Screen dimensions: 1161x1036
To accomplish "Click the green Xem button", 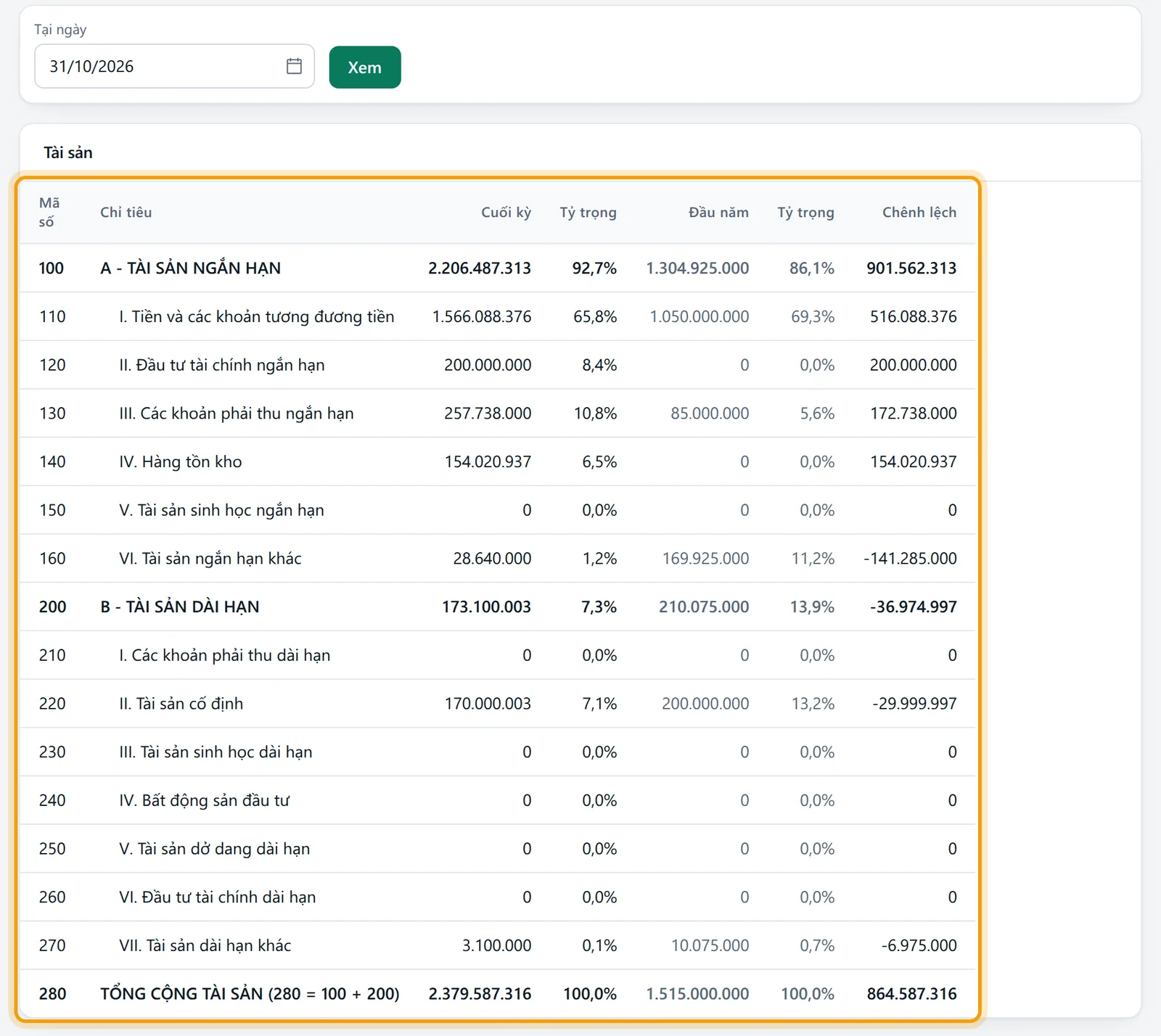I will click(365, 67).
